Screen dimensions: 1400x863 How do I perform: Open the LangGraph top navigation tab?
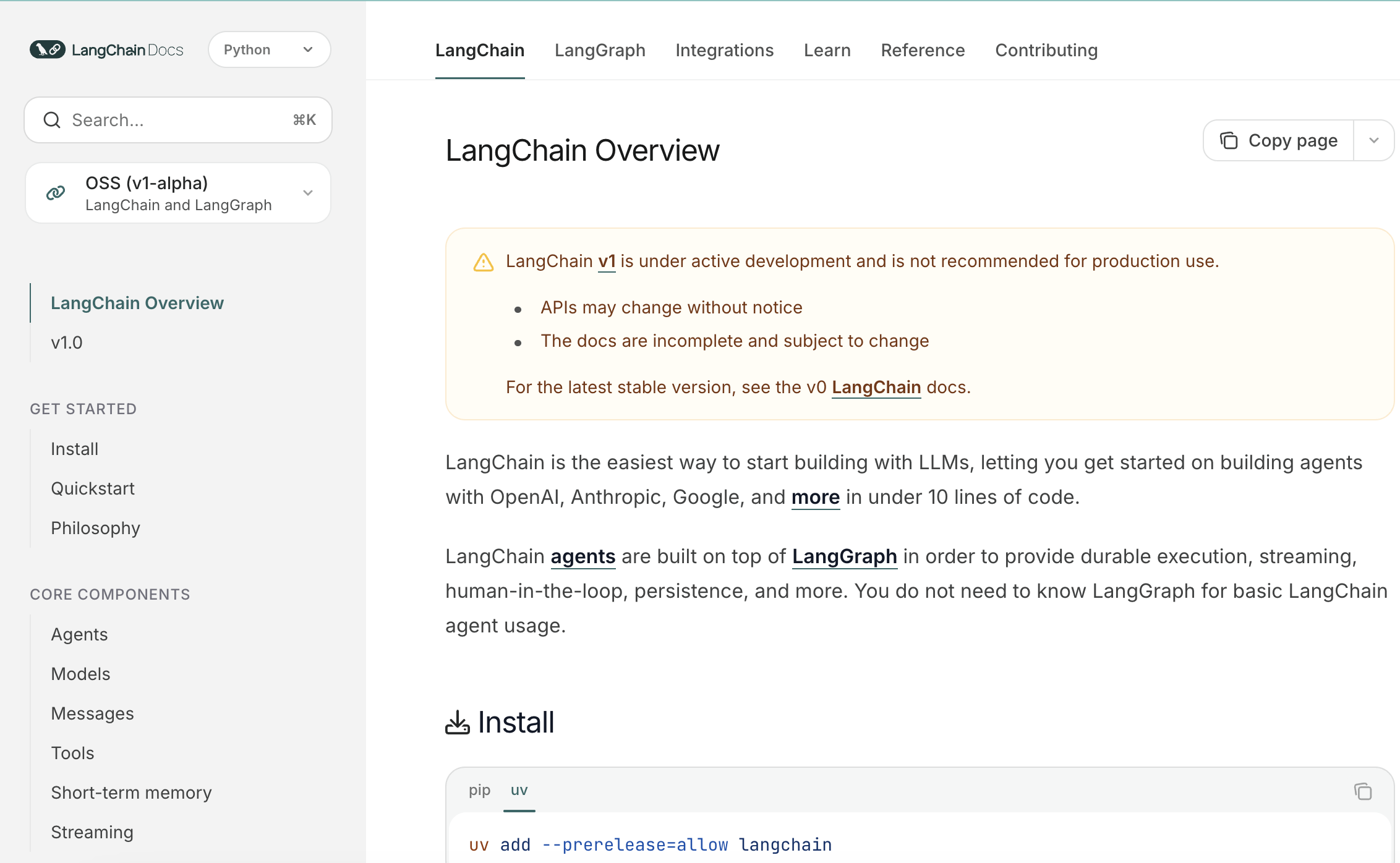[x=600, y=50]
